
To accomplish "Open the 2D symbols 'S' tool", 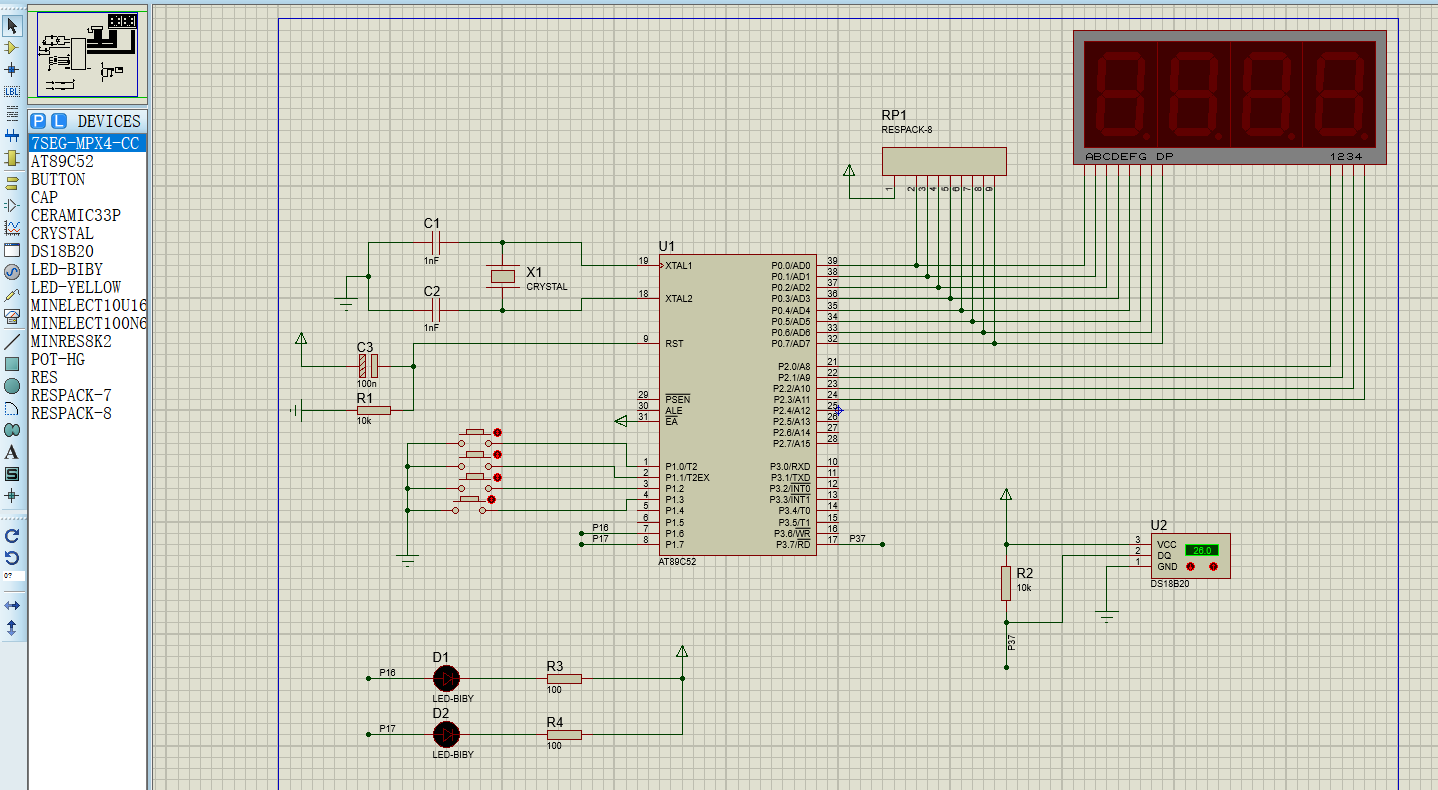I will tap(12, 474).
